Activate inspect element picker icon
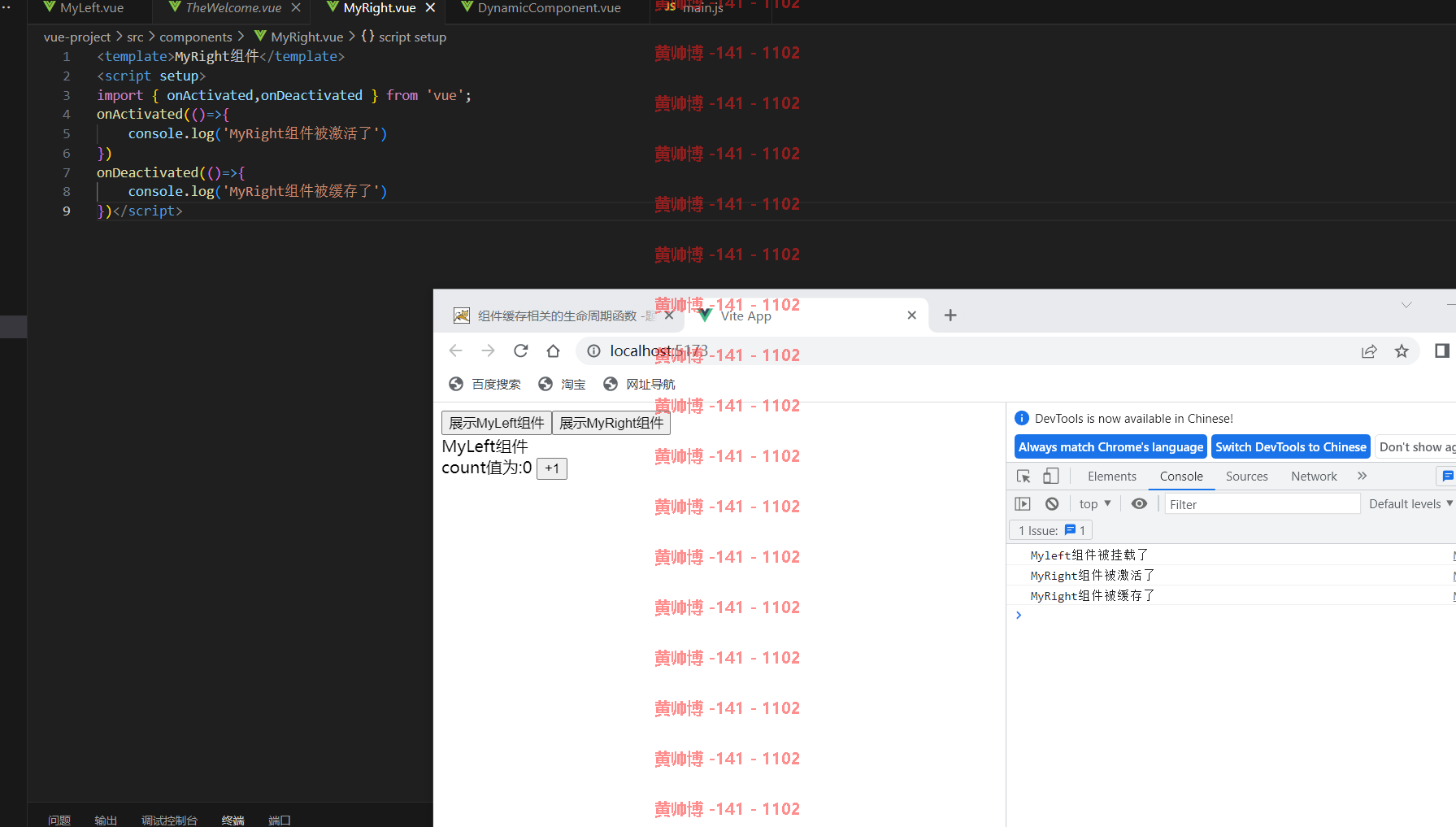The width and height of the screenshot is (1456, 827). [x=1024, y=477]
